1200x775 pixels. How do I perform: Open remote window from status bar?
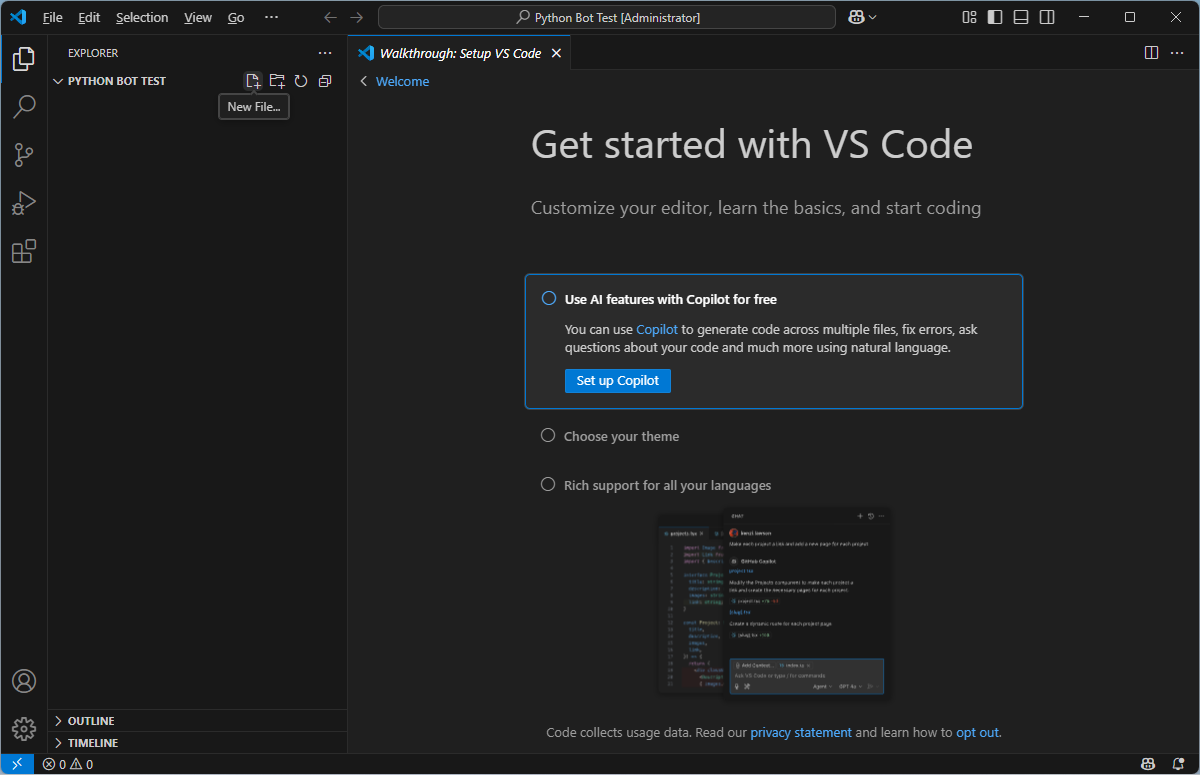17,764
